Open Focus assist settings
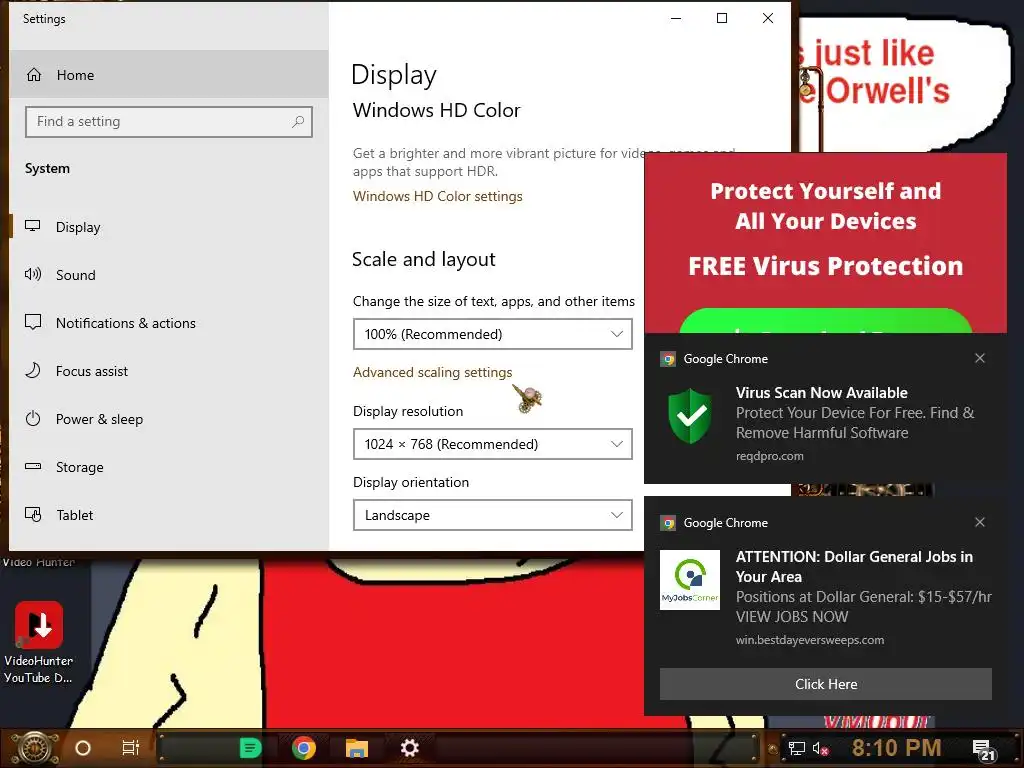This screenshot has height=768, width=1024. 168,371
